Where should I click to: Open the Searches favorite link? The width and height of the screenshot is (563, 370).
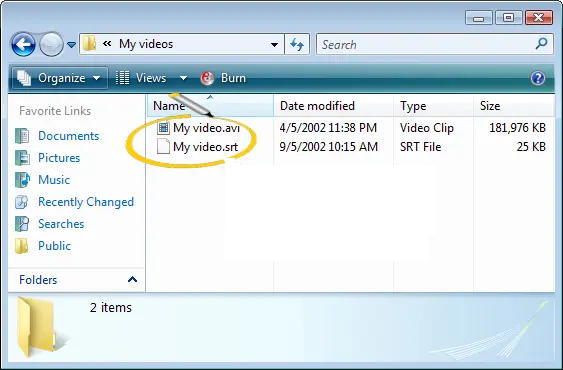[x=61, y=224]
